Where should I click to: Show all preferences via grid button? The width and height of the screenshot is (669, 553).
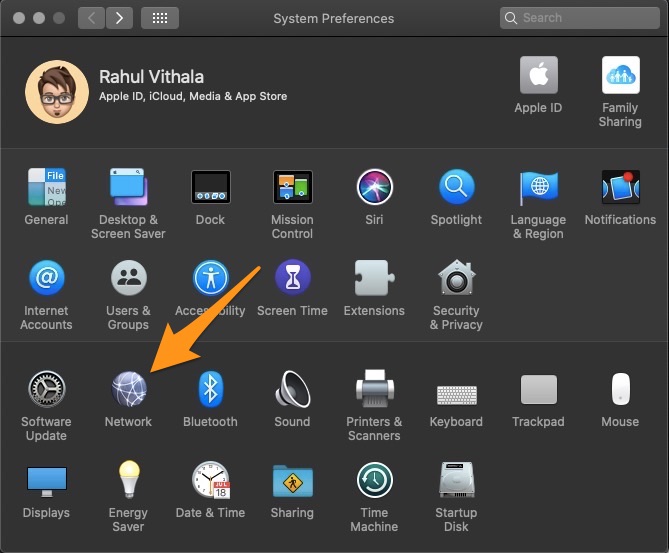pyautogui.click(x=160, y=18)
